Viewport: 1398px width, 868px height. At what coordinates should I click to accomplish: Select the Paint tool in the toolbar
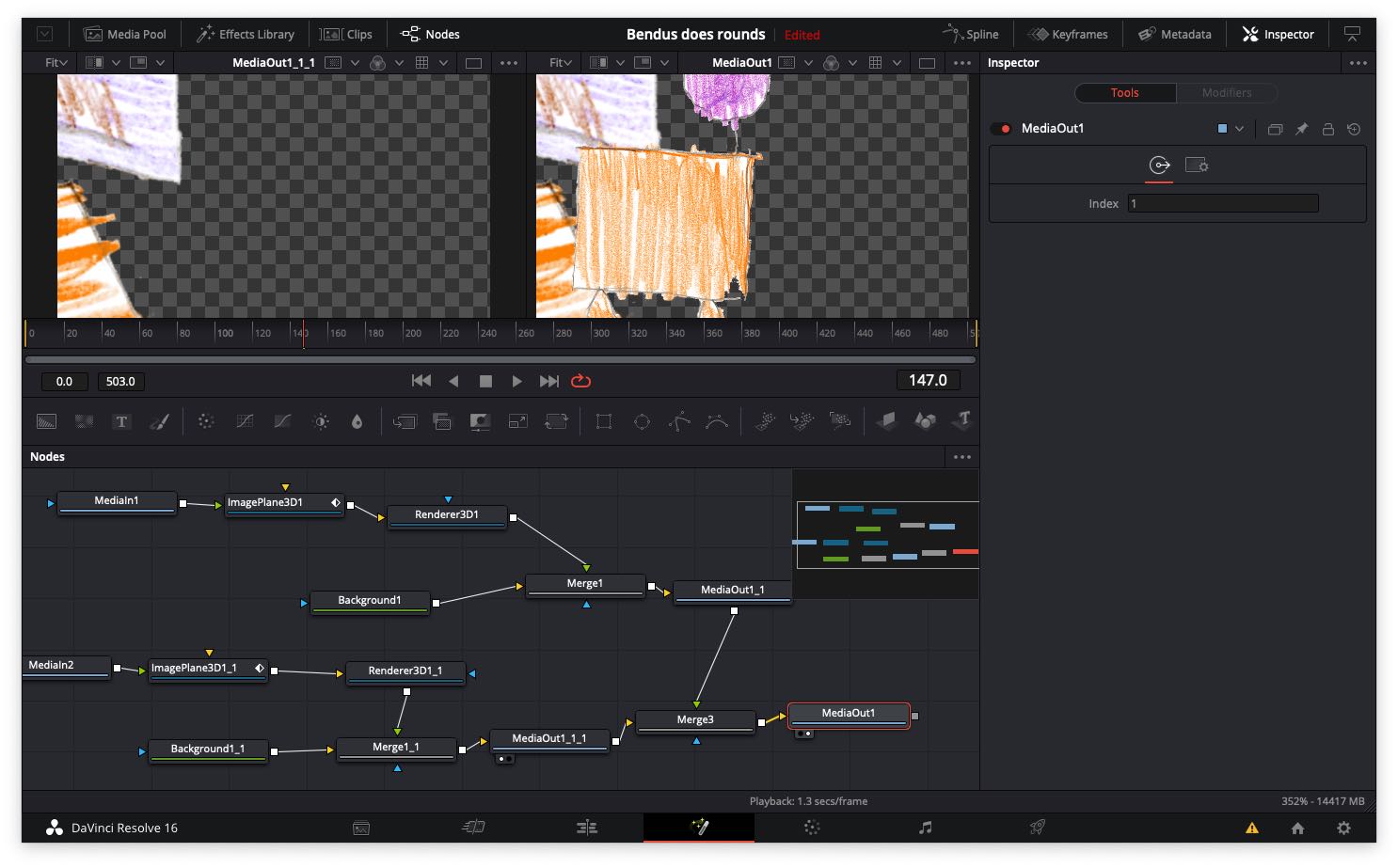pyautogui.click(x=159, y=421)
